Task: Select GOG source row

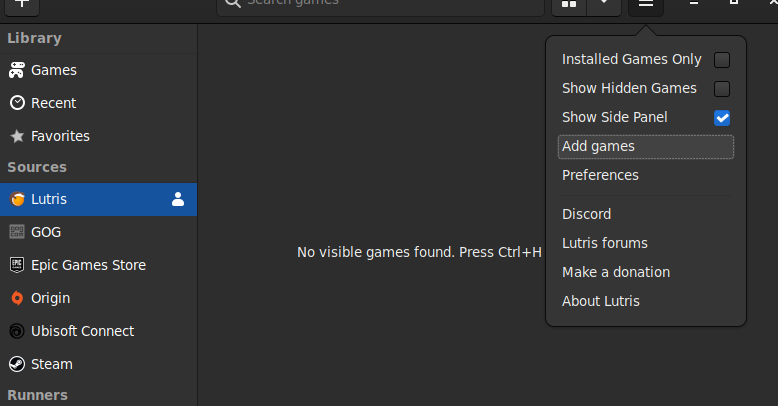Action: (98, 232)
